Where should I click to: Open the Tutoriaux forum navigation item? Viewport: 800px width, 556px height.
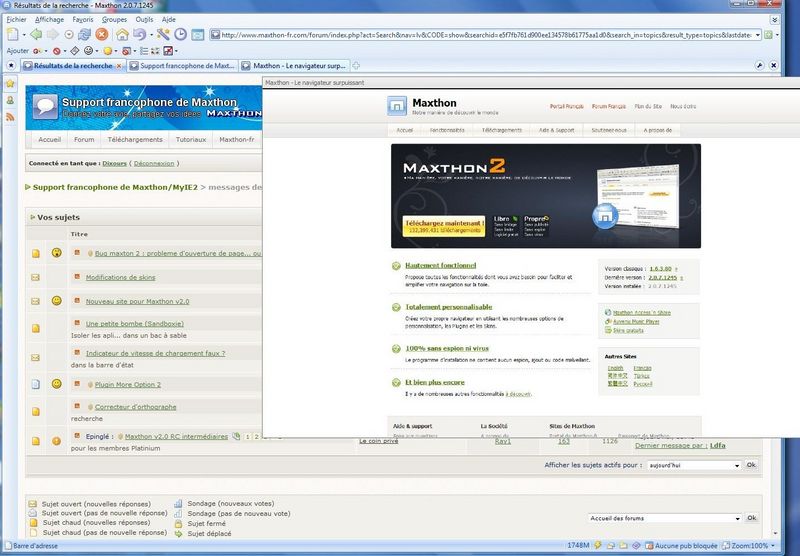[191, 139]
